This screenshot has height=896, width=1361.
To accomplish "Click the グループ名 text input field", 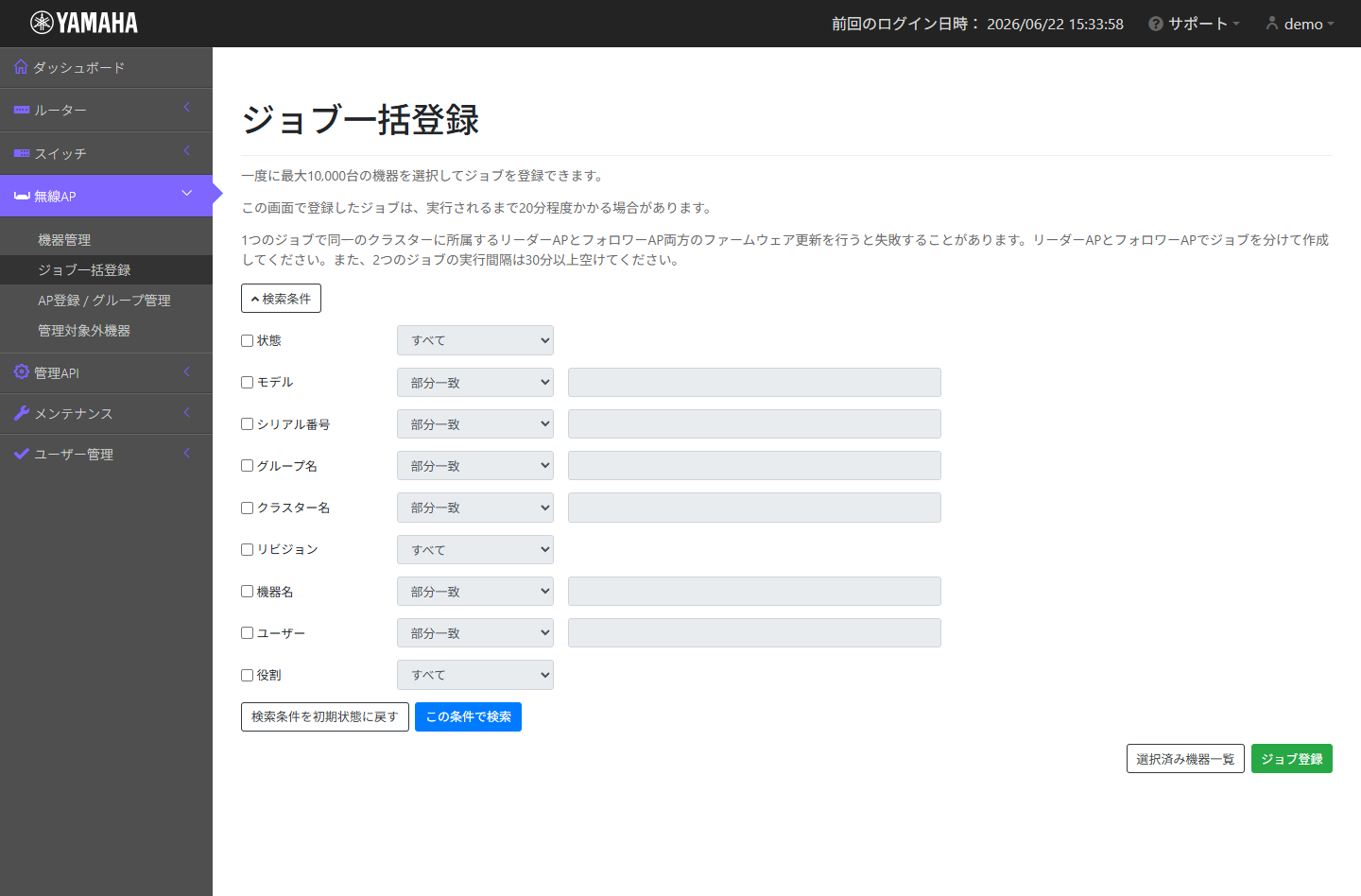I will tap(754, 466).
